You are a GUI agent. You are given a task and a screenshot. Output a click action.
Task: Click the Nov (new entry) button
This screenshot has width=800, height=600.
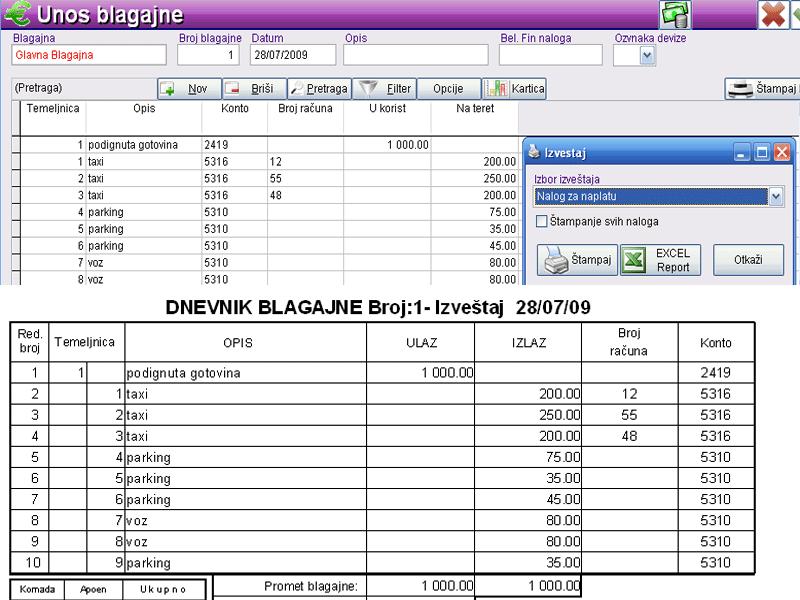click(187, 89)
